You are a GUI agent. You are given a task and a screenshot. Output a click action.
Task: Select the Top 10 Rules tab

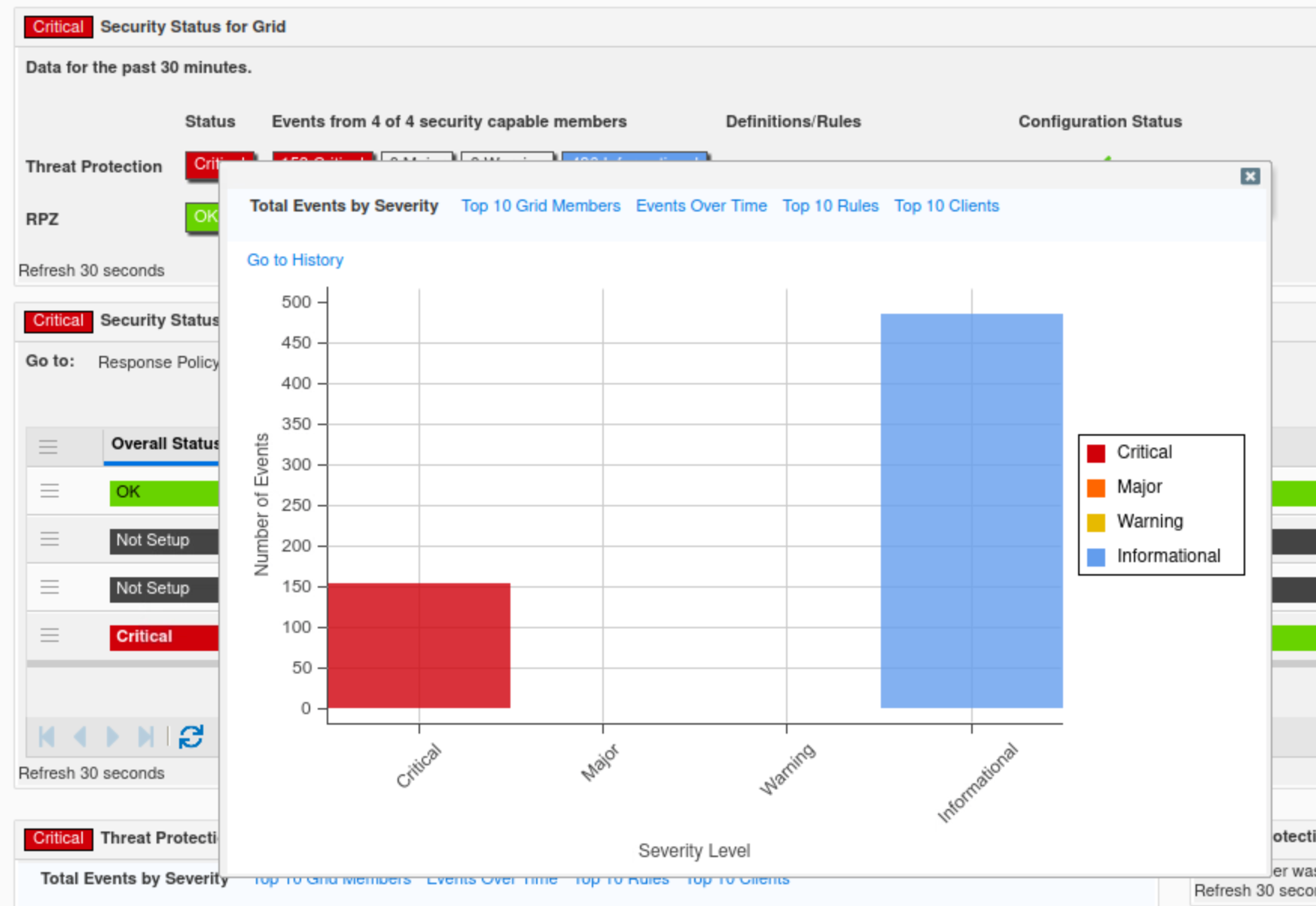tap(830, 206)
